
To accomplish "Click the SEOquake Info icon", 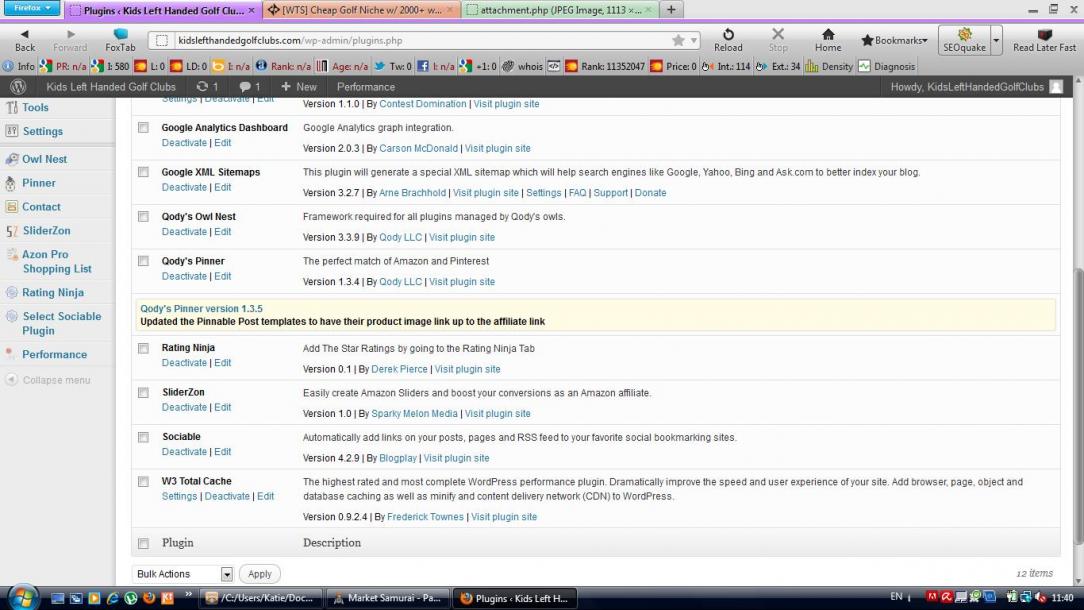I will [19, 66].
